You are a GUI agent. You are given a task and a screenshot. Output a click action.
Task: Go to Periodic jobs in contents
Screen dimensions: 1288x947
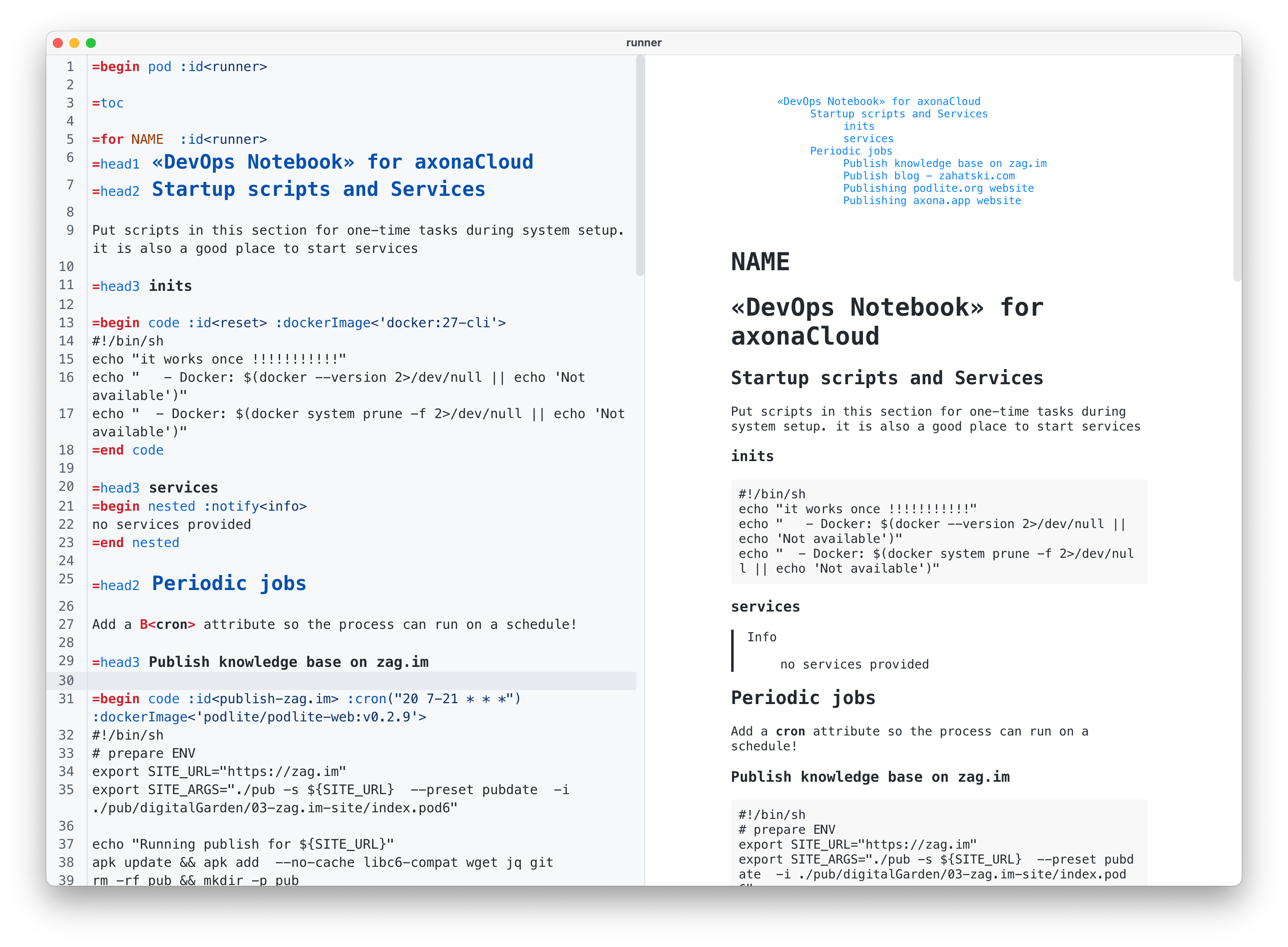[x=851, y=151]
